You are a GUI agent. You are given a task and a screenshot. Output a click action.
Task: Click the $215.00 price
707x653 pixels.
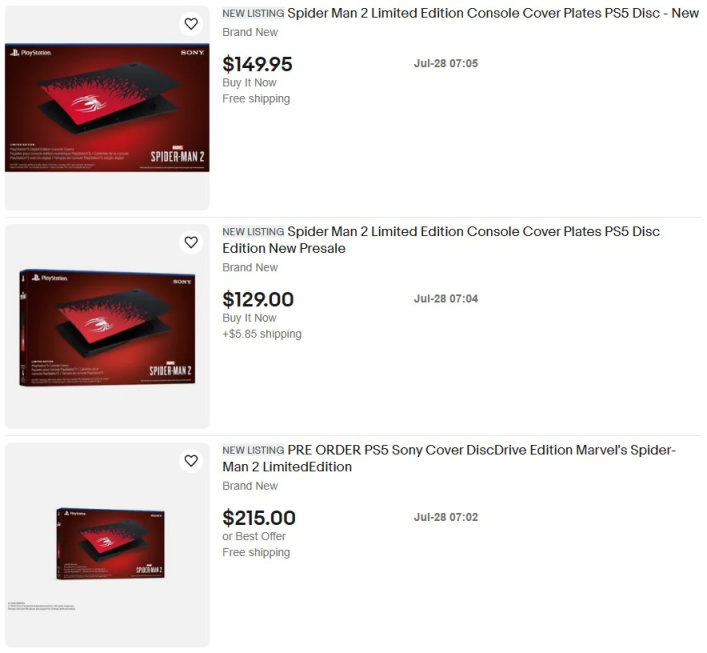click(x=259, y=518)
